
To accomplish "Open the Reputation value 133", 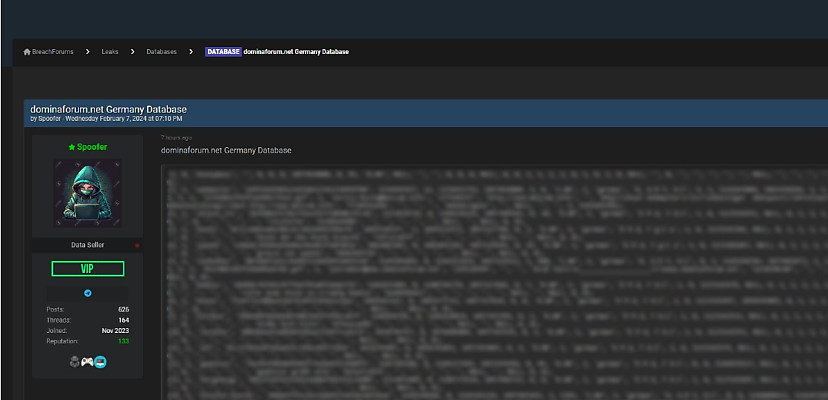I will (x=124, y=341).
